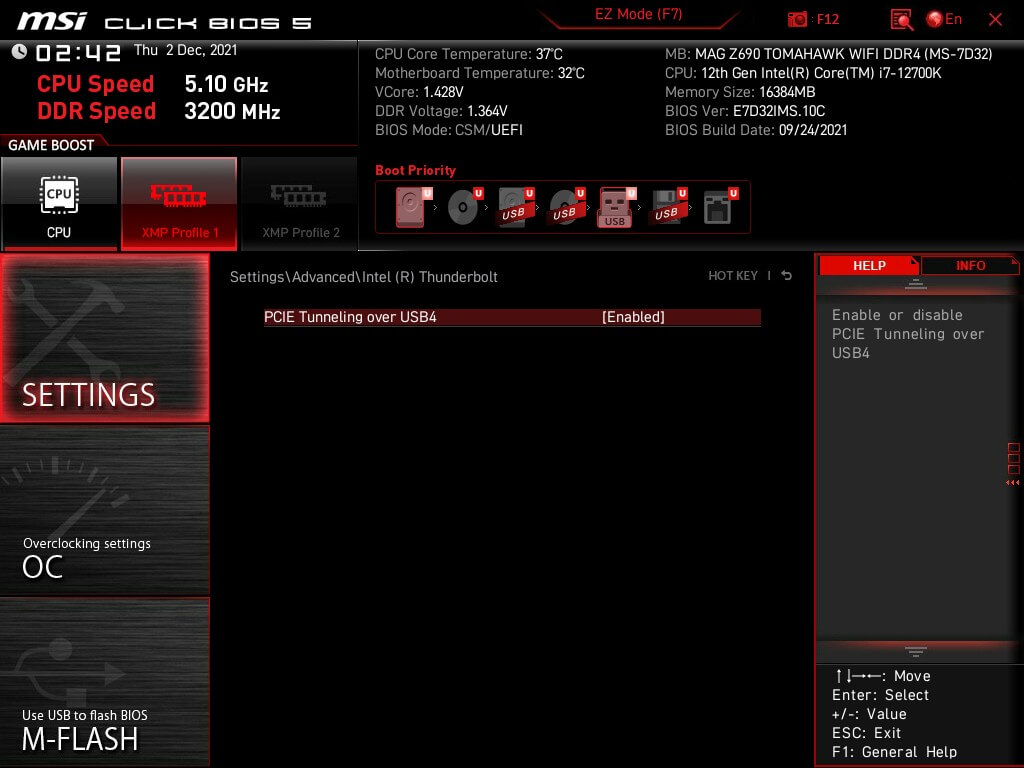Viewport: 1024px width, 768px height.
Task: Click the hard disk boot priority icon
Action: (x=410, y=208)
